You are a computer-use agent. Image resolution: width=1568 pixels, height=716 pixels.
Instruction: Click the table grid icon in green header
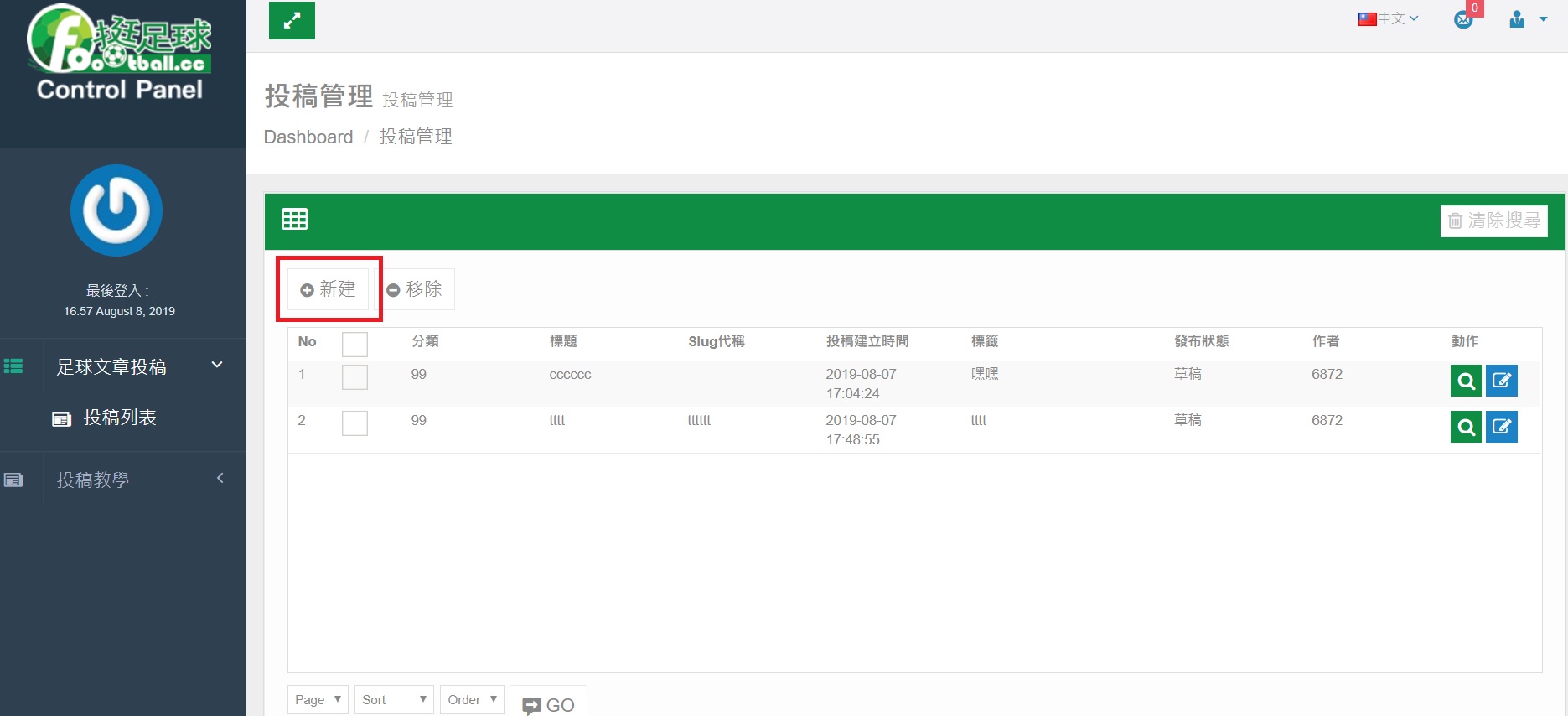tap(295, 220)
